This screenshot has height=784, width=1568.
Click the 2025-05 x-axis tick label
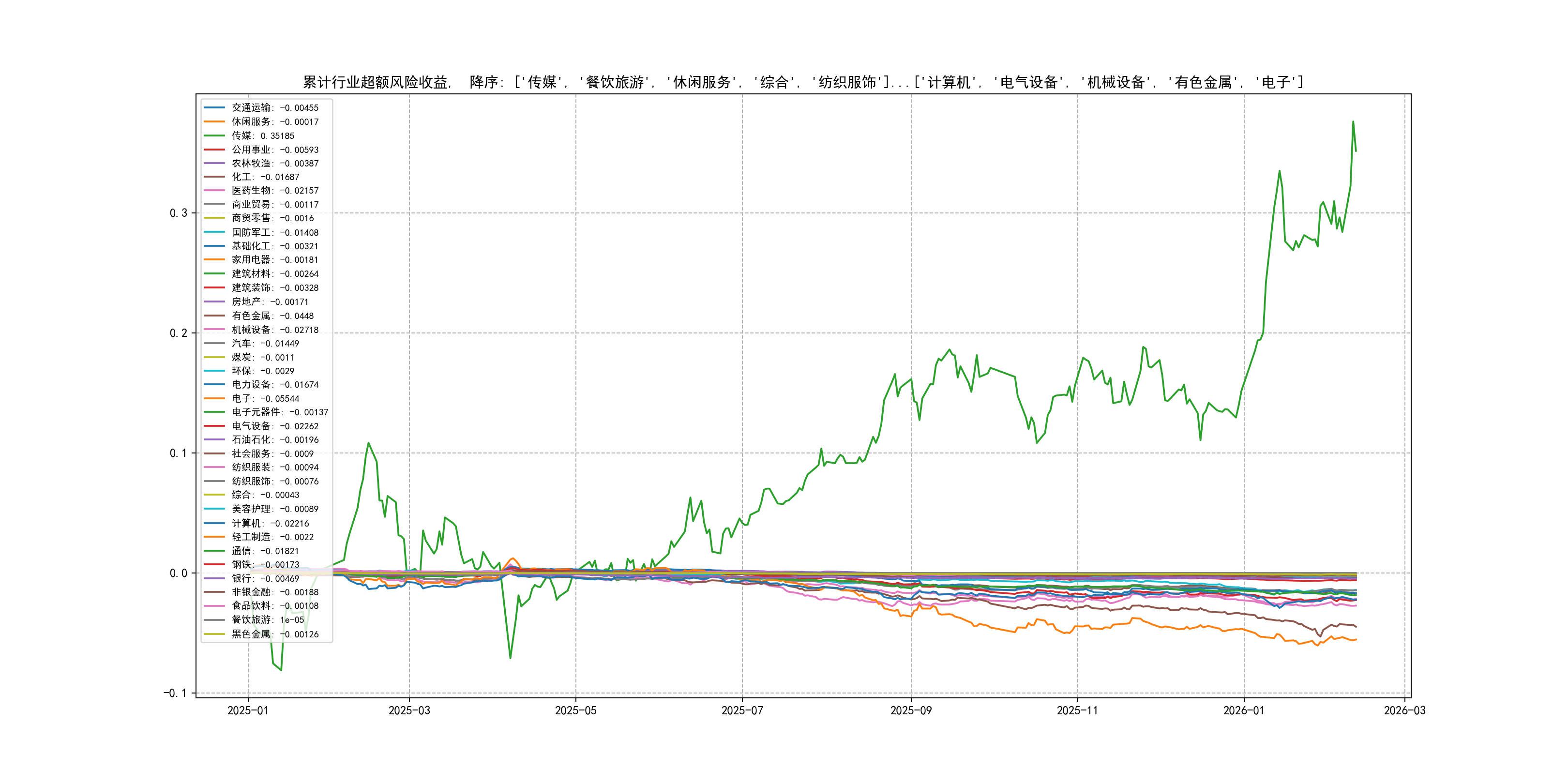575,710
